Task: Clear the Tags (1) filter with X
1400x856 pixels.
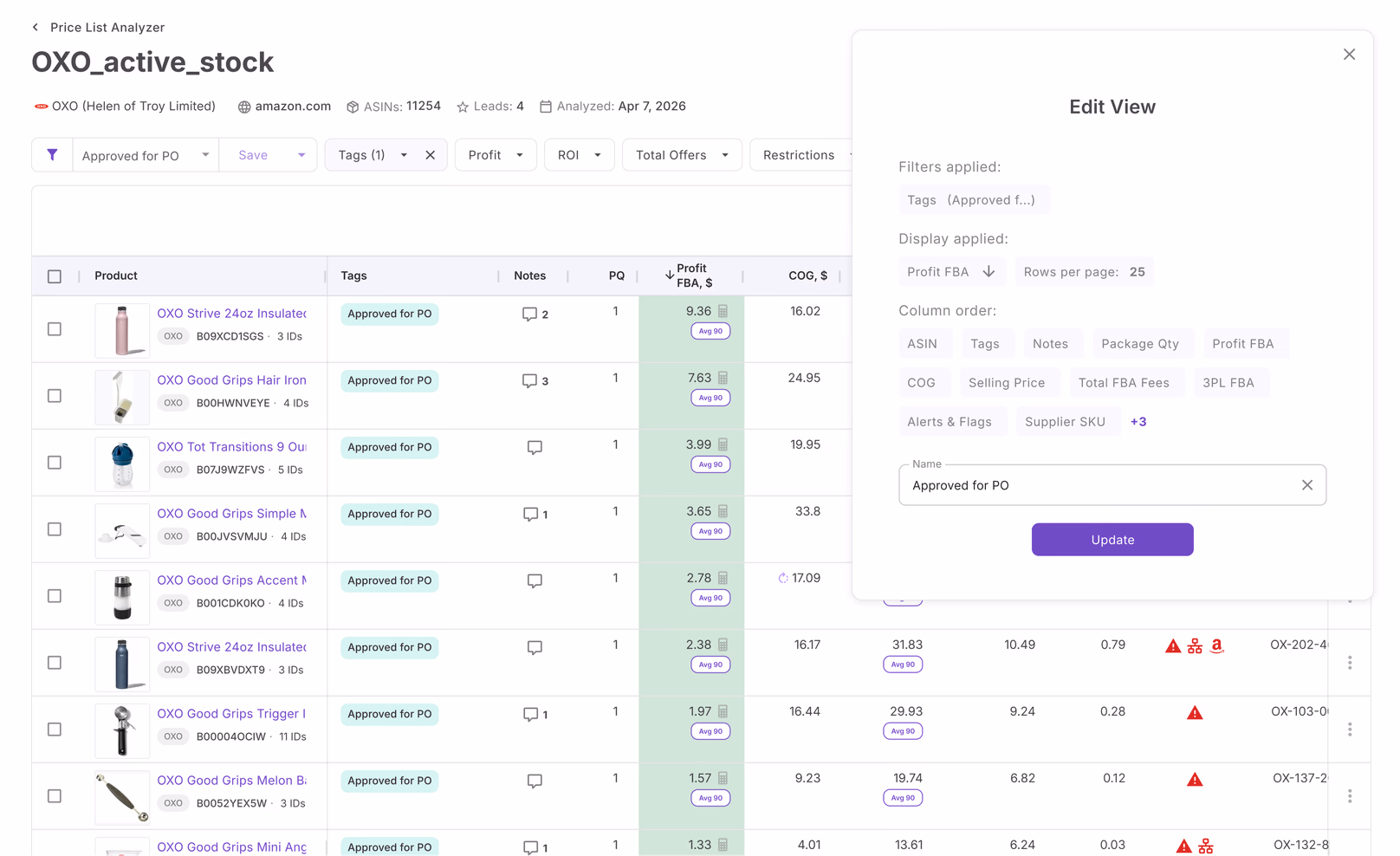Action: (x=430, y=155)
